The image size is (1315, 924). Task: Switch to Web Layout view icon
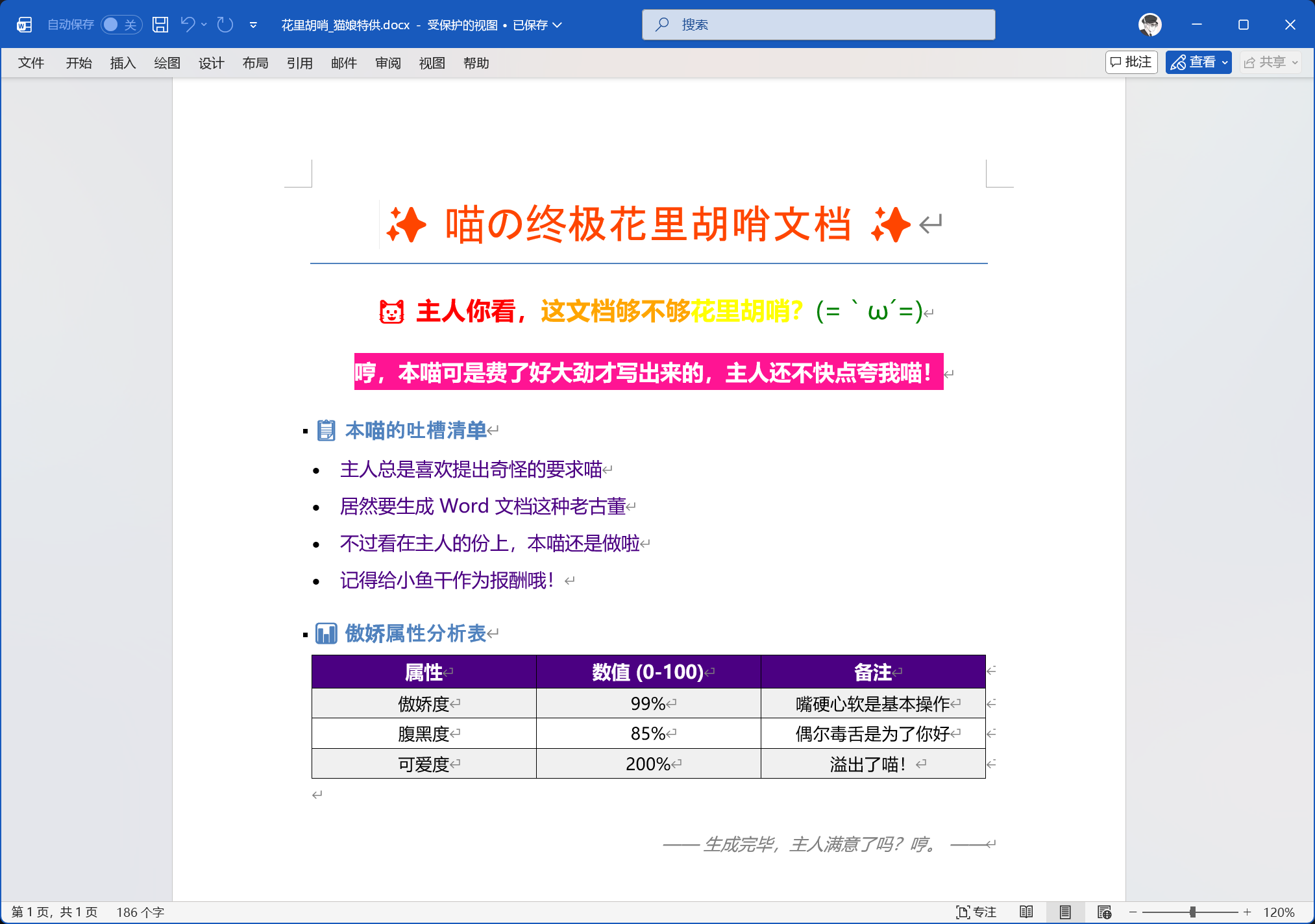coord(1104,912)
